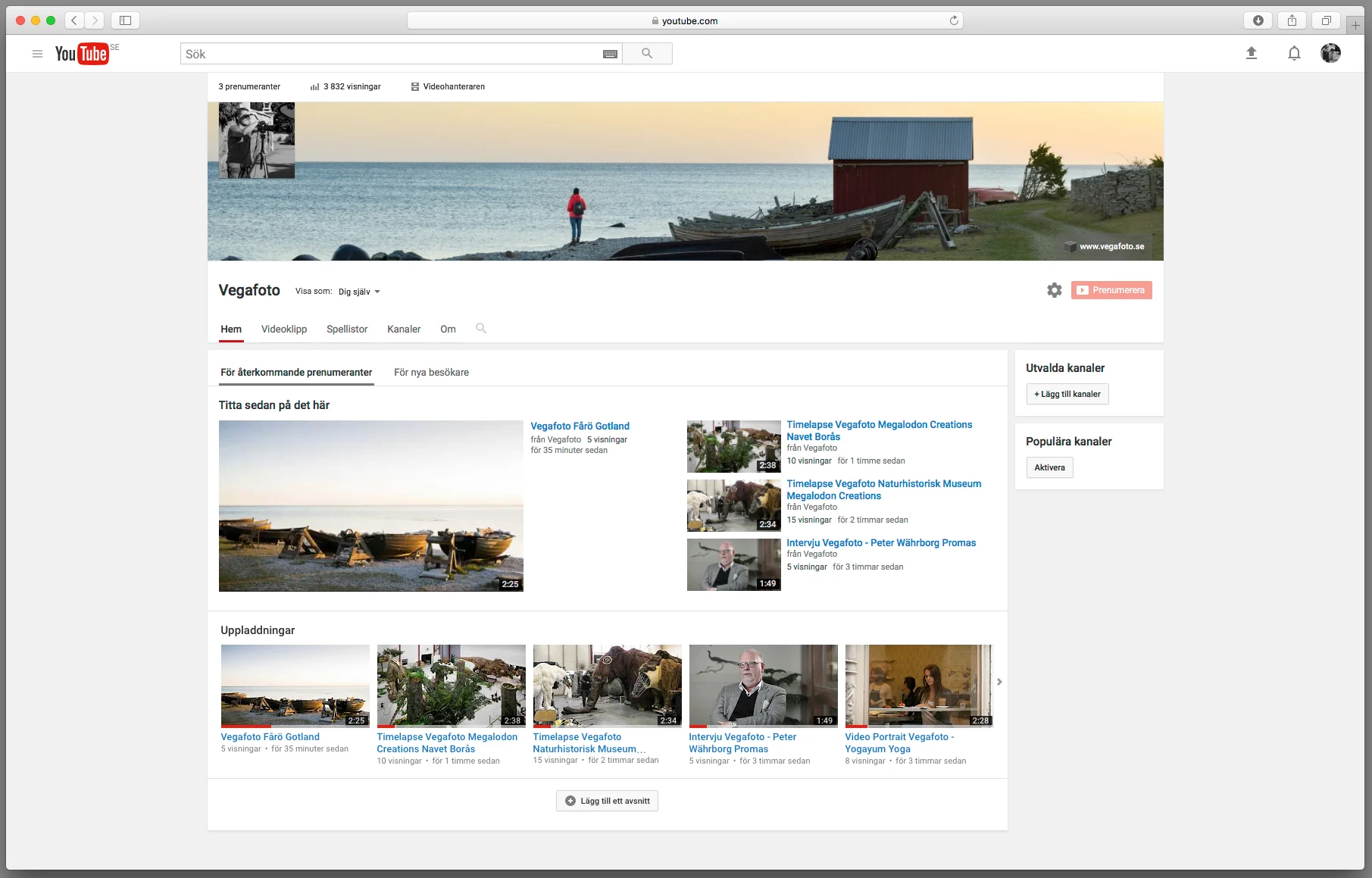Switch to För nya besökare tab
Viewport: 1372px width, 878px height.
click(x=431, y=372)
